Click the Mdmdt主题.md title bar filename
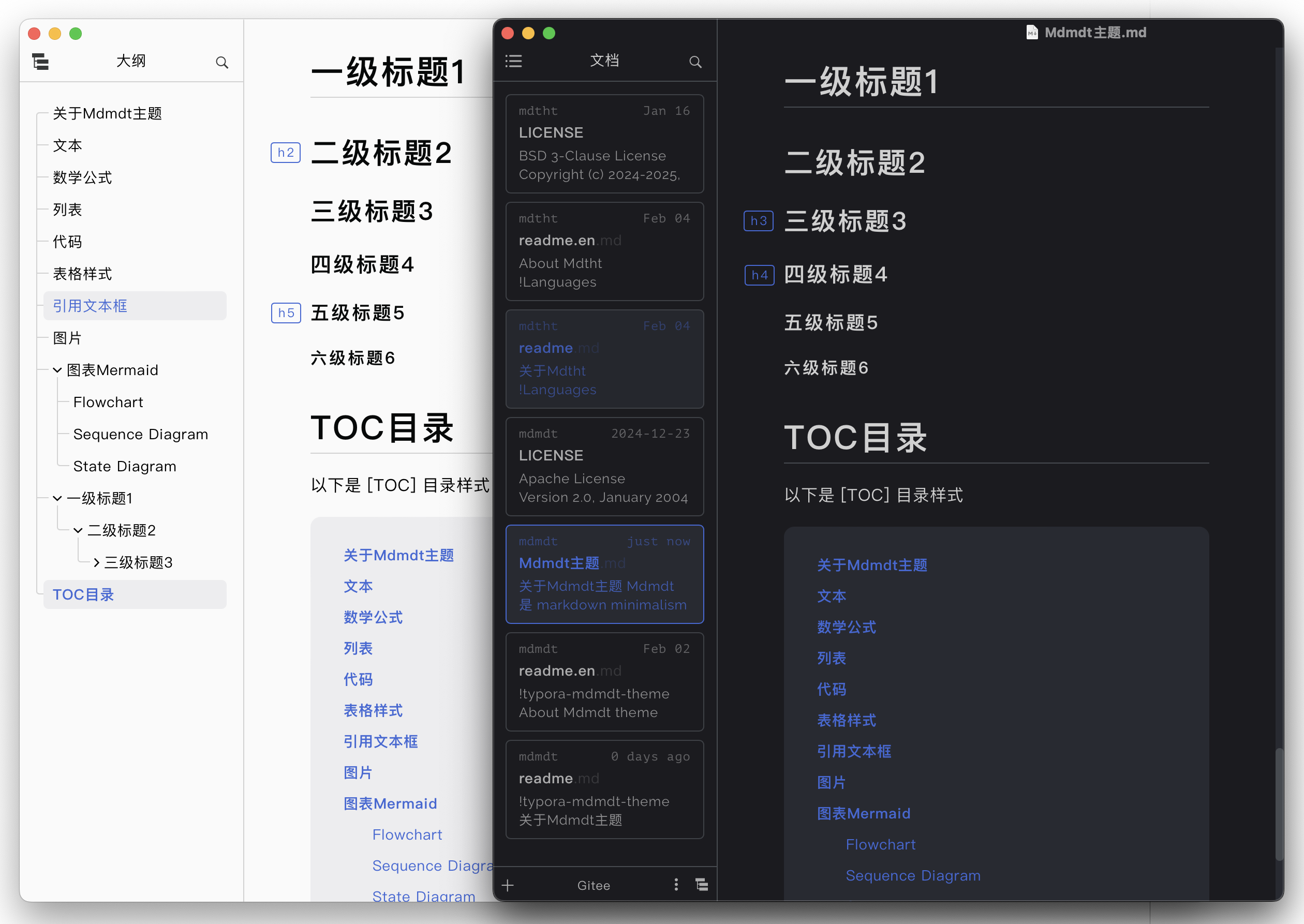1304x924 pixels. [x=1095, y=33]
